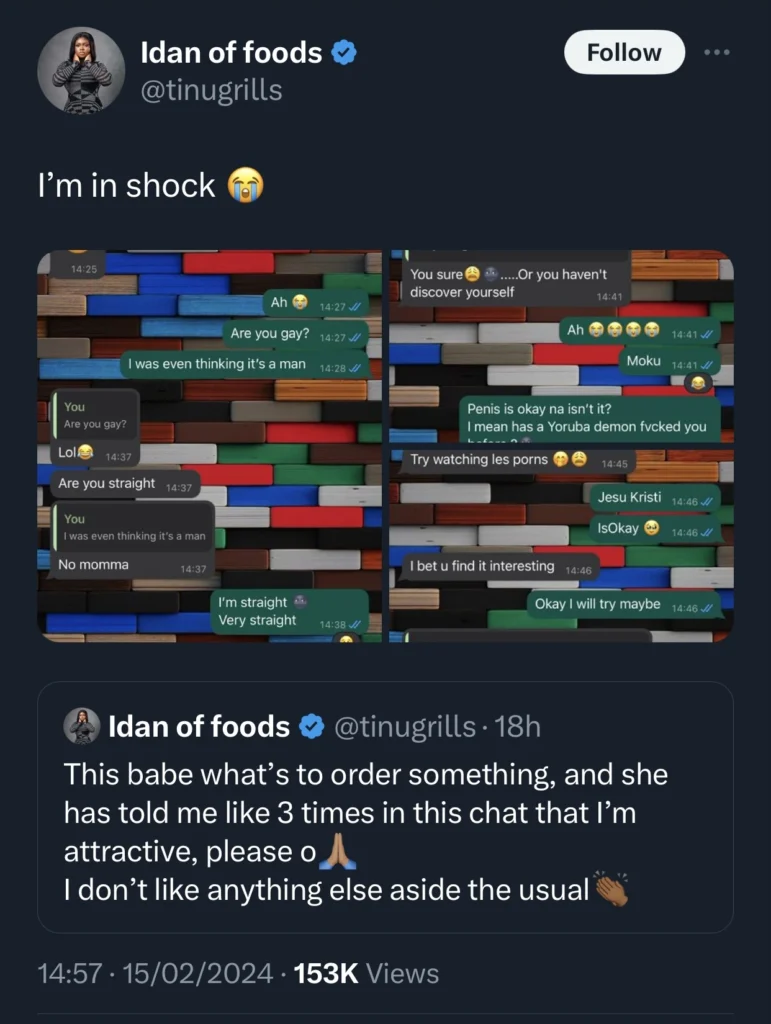Click the blue verified badge in header

[x=345, y=53]
